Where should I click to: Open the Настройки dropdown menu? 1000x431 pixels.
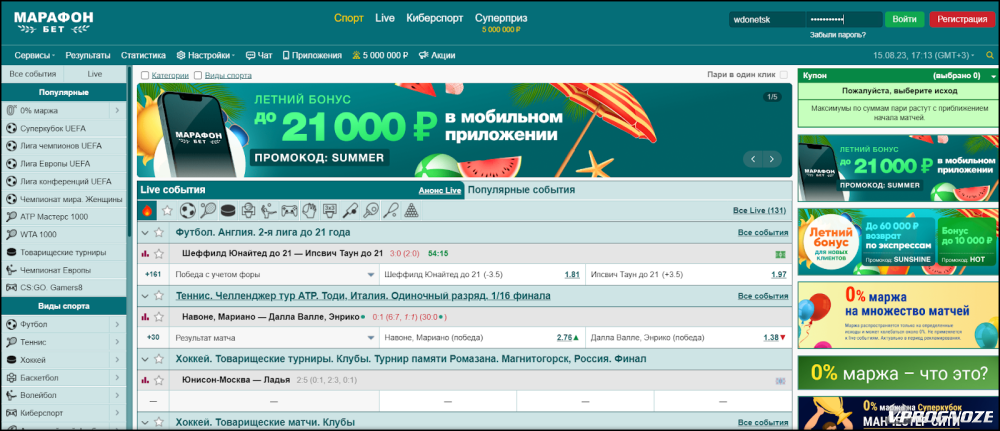click(205, 55)
